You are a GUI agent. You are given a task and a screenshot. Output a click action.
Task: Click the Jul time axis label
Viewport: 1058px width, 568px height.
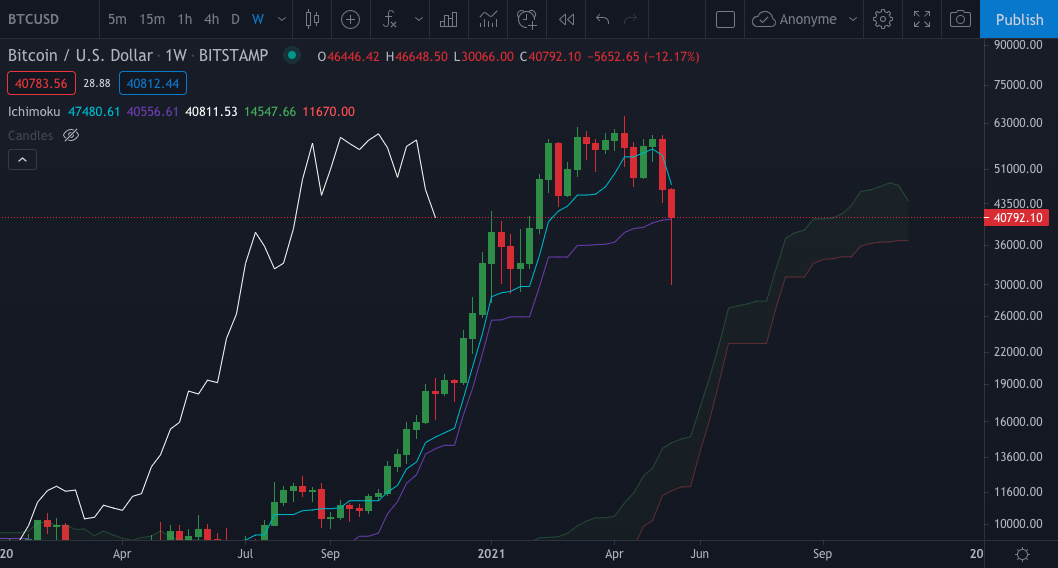[245, 554]
